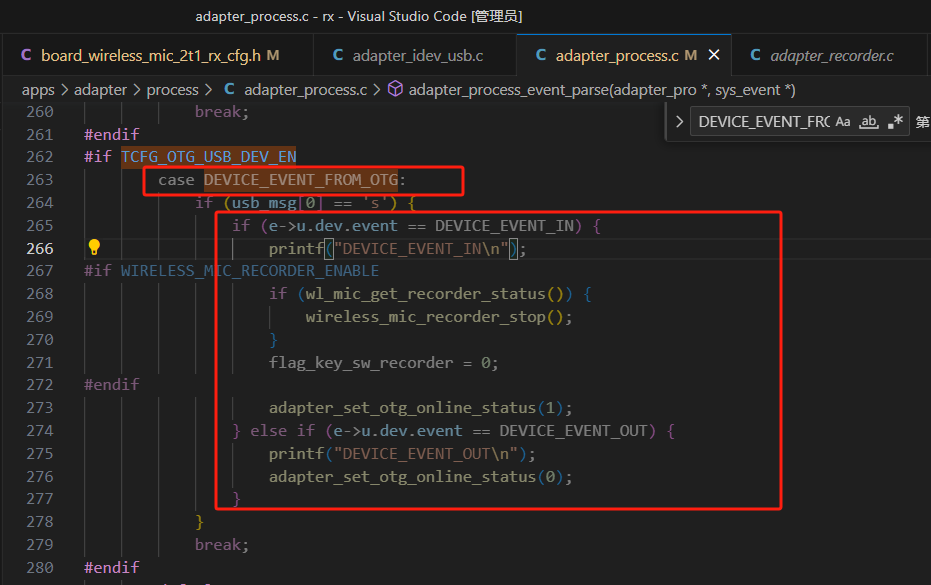Click the adapter breadcrumb folder
The height and width of the screenshot is (585, 931).
tap(100, 90)
